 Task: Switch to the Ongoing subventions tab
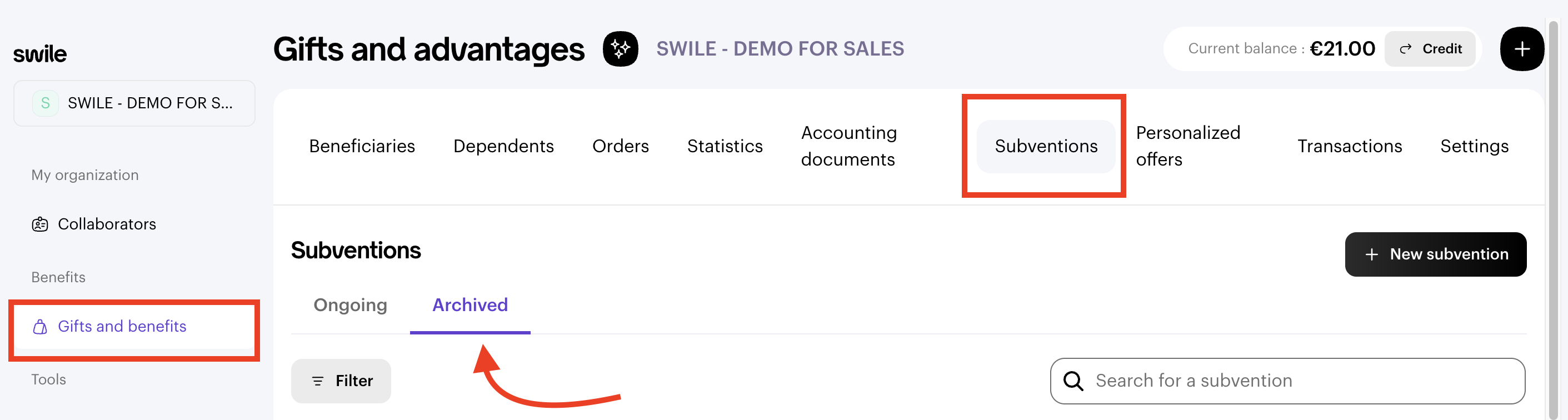coord(350,305)
